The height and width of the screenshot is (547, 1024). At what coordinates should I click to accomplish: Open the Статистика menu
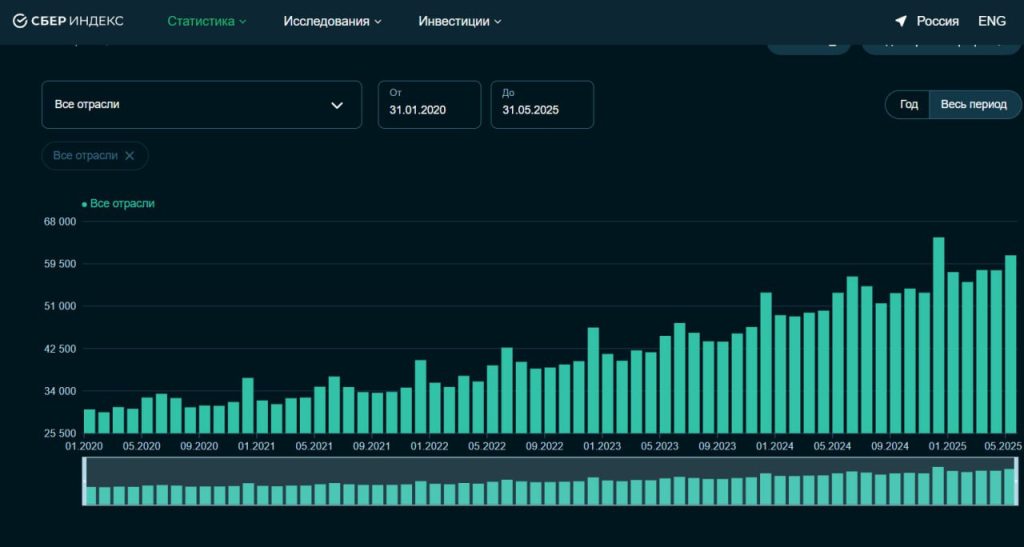click(206, 21)
